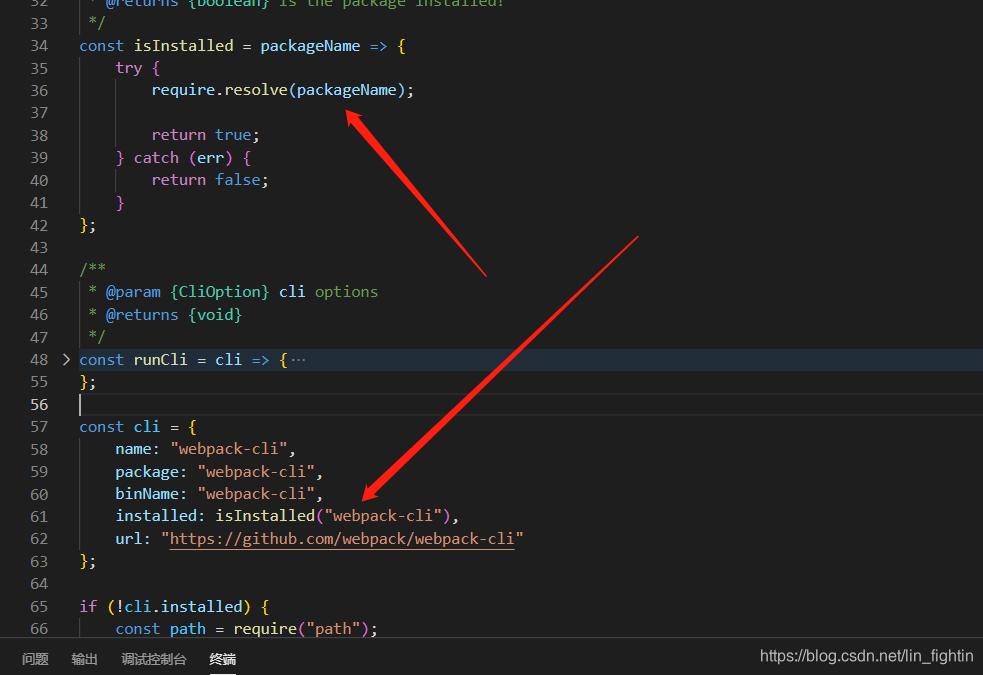983x675 pixels.
Task: Expand the folded runCli function
Action: tap(66, 360)
